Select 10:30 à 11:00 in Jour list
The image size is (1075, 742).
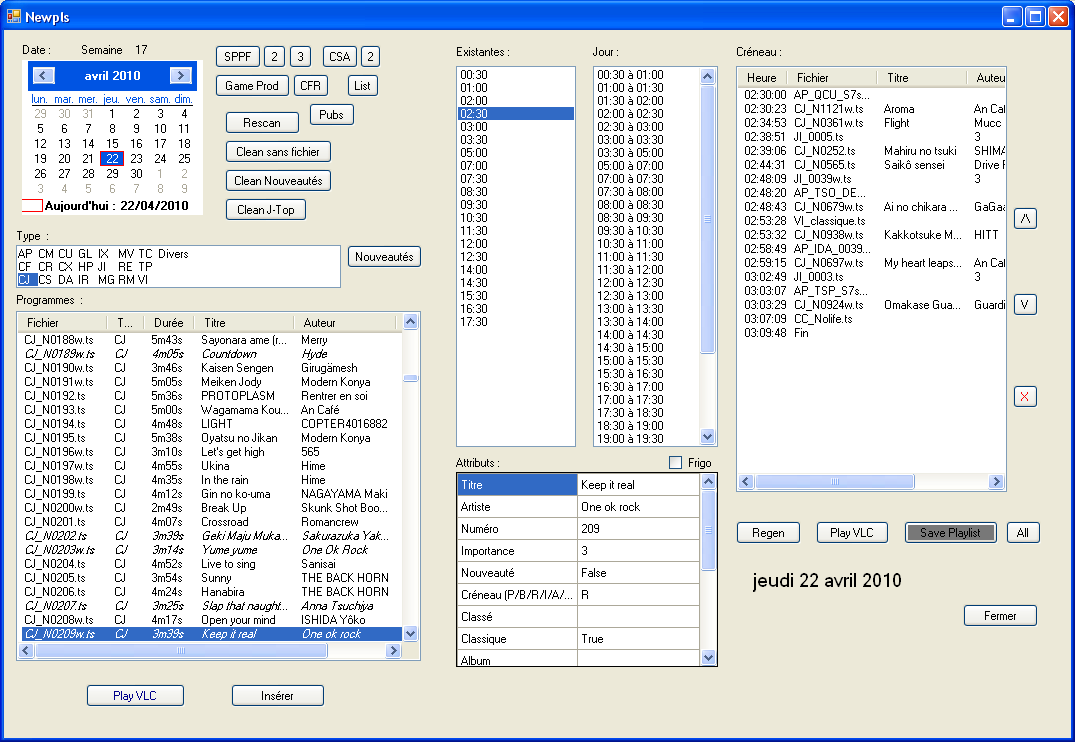pyautogui.click(x=630, y=244)
